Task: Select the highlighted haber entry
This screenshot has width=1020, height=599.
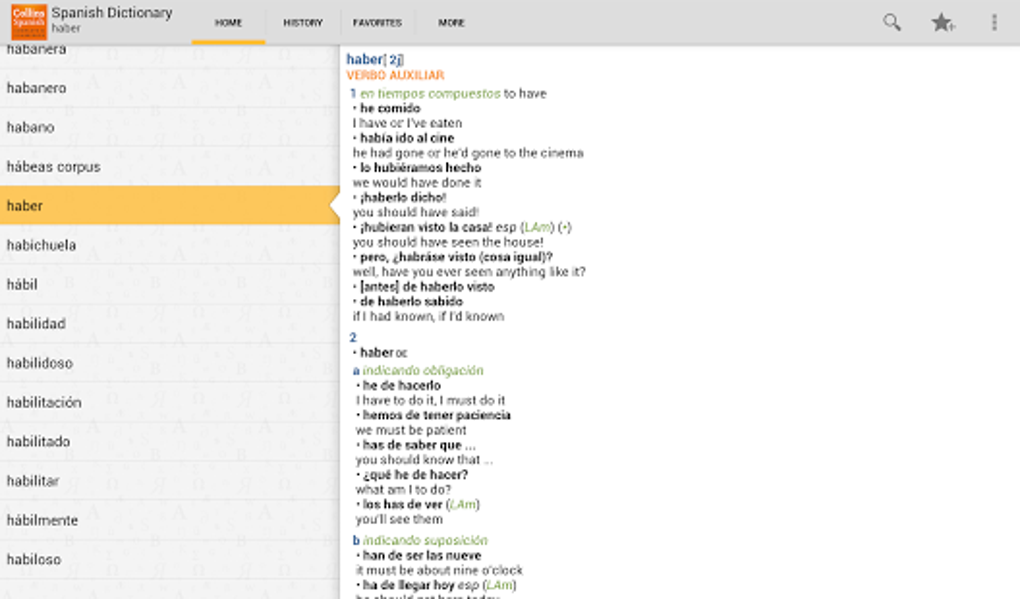Action: 24,206
